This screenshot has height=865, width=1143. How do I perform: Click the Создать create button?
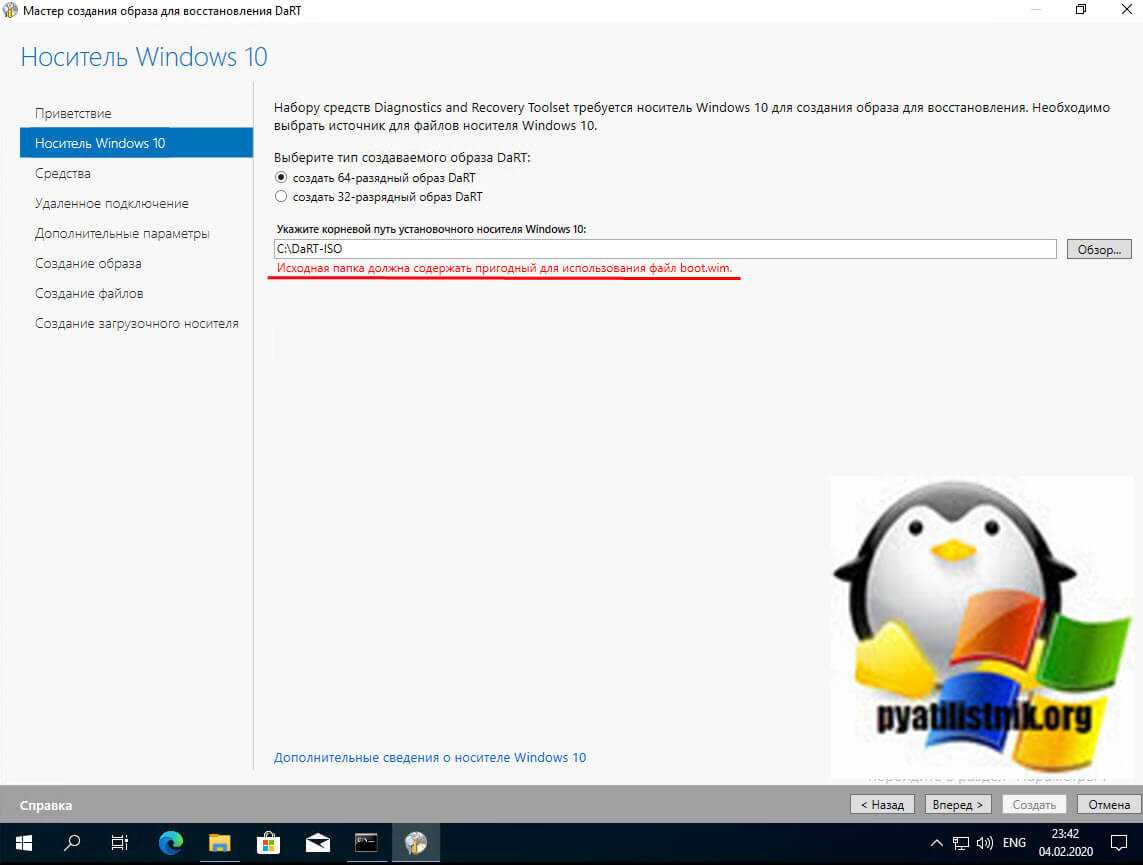coord(1034,805)
